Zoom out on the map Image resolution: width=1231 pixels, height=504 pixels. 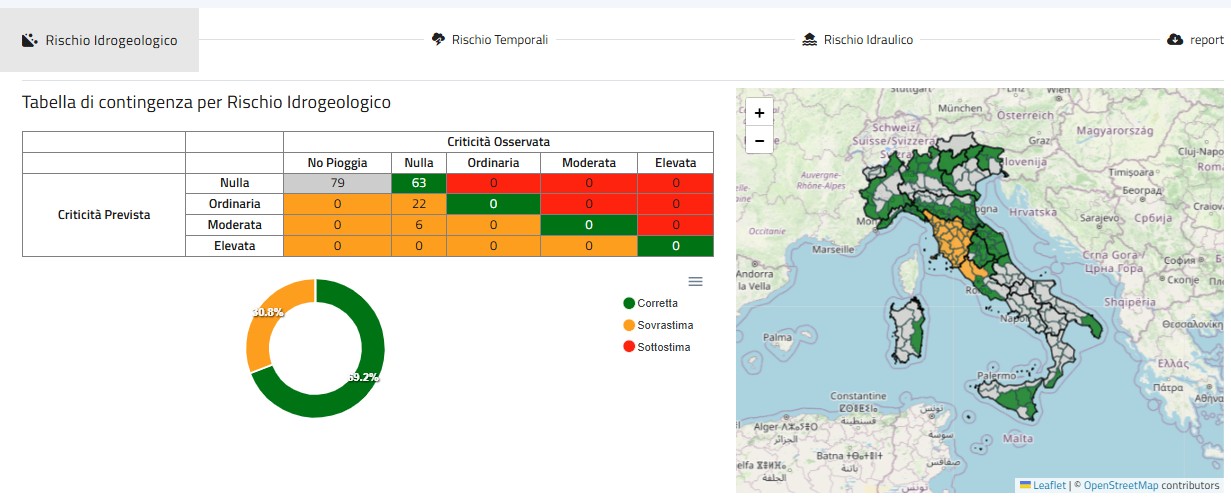759,141
